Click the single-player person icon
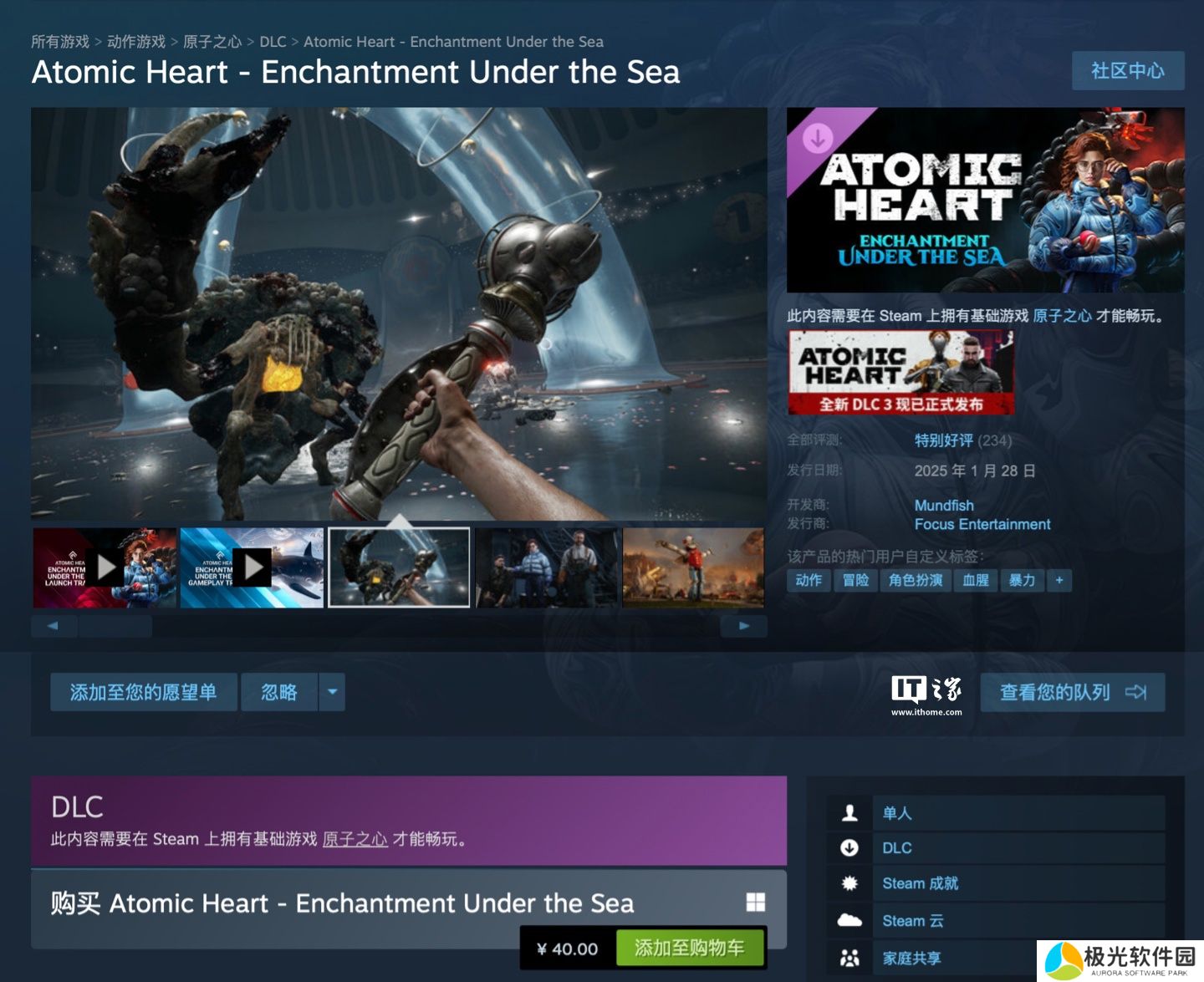The width and height of the screenshot is (1204, 982). (849, 812)
